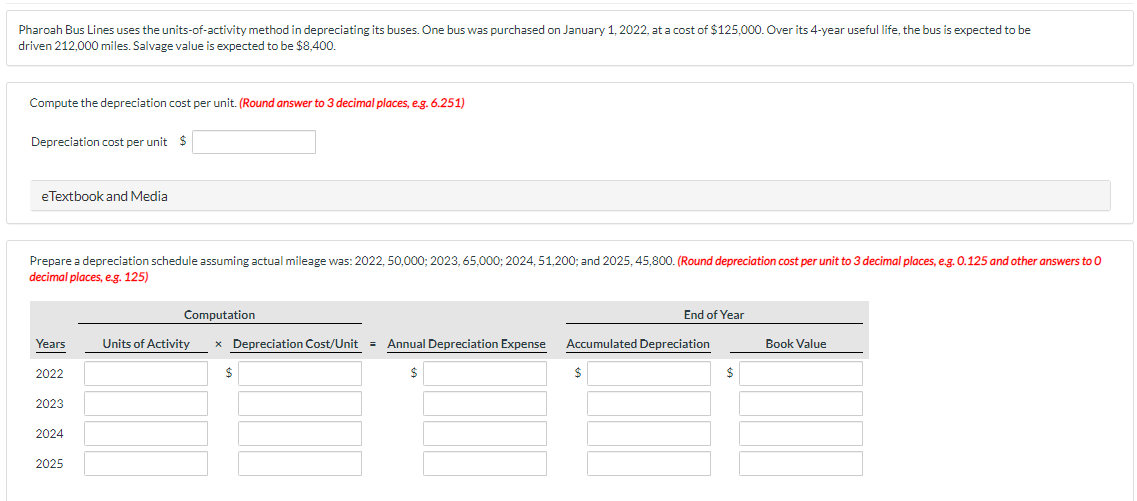1137x501 pixels.
Task: Click 'Round answer to 3 decimal places' hint
Action: click(352, 103)
